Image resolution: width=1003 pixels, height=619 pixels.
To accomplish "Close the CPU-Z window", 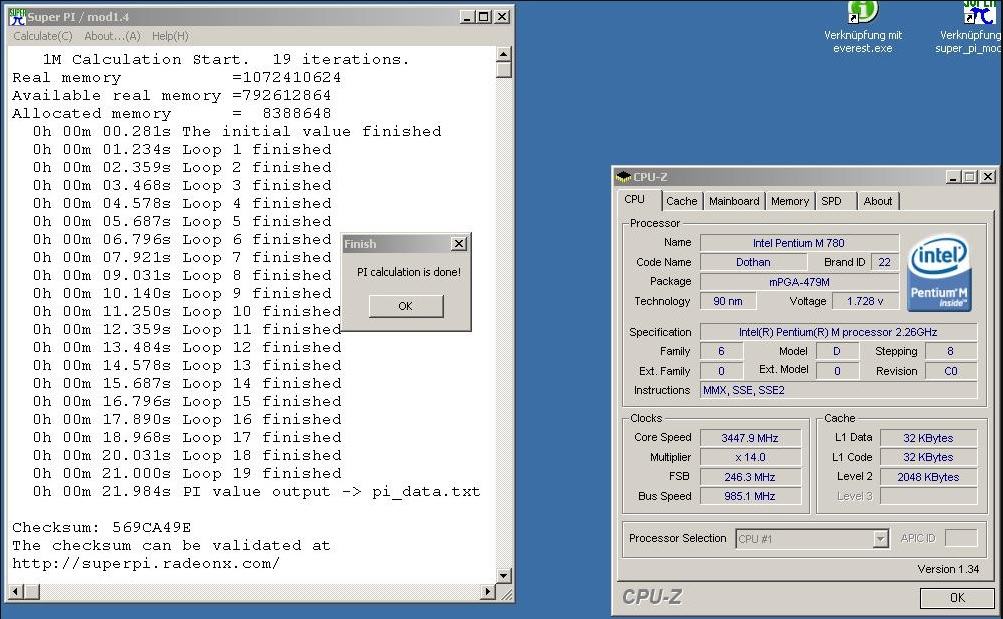I will (x=988, y=176).
